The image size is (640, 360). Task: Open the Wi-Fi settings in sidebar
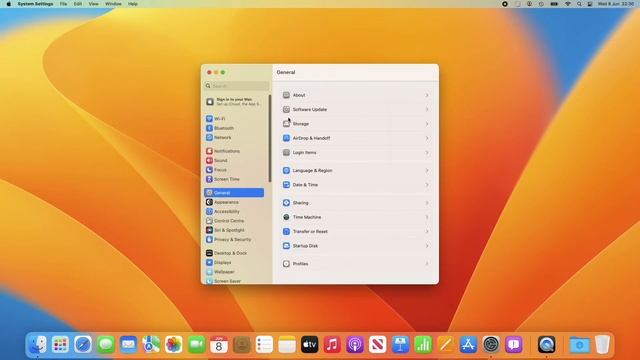[x=234, y=119]
